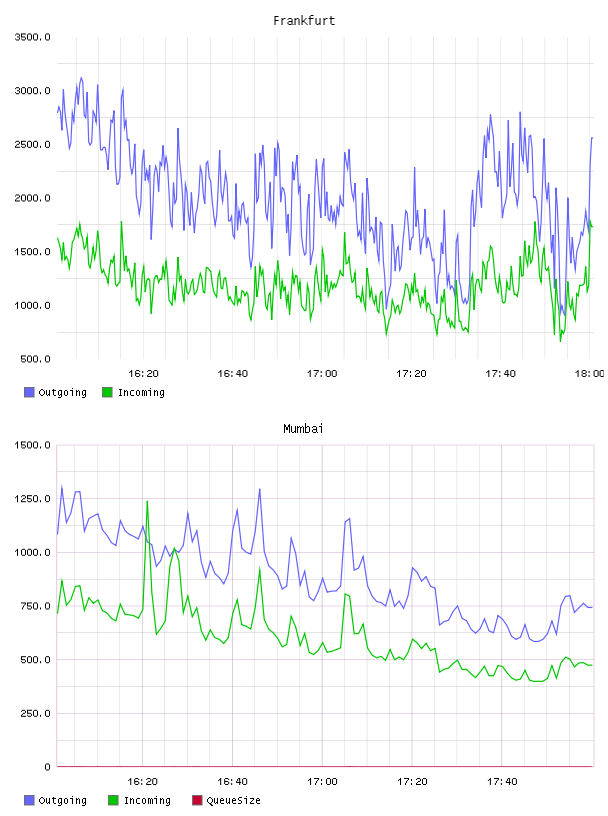Click the 2500.0 y-axis label on Frankfurt chart
The width and height of the screenshot is (608, 816).
pos(32,144)
